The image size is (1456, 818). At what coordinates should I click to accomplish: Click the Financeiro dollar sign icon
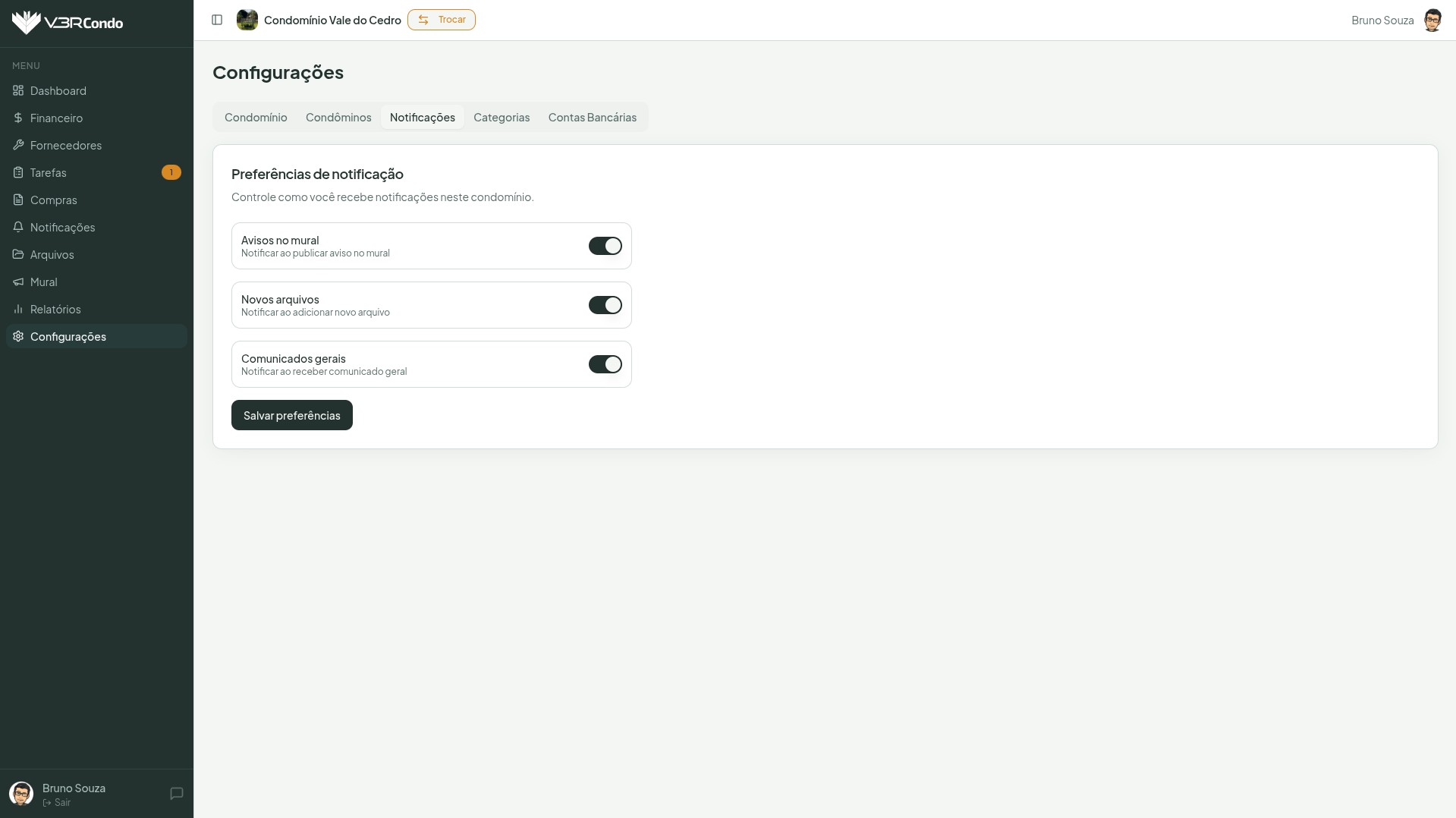18,118
